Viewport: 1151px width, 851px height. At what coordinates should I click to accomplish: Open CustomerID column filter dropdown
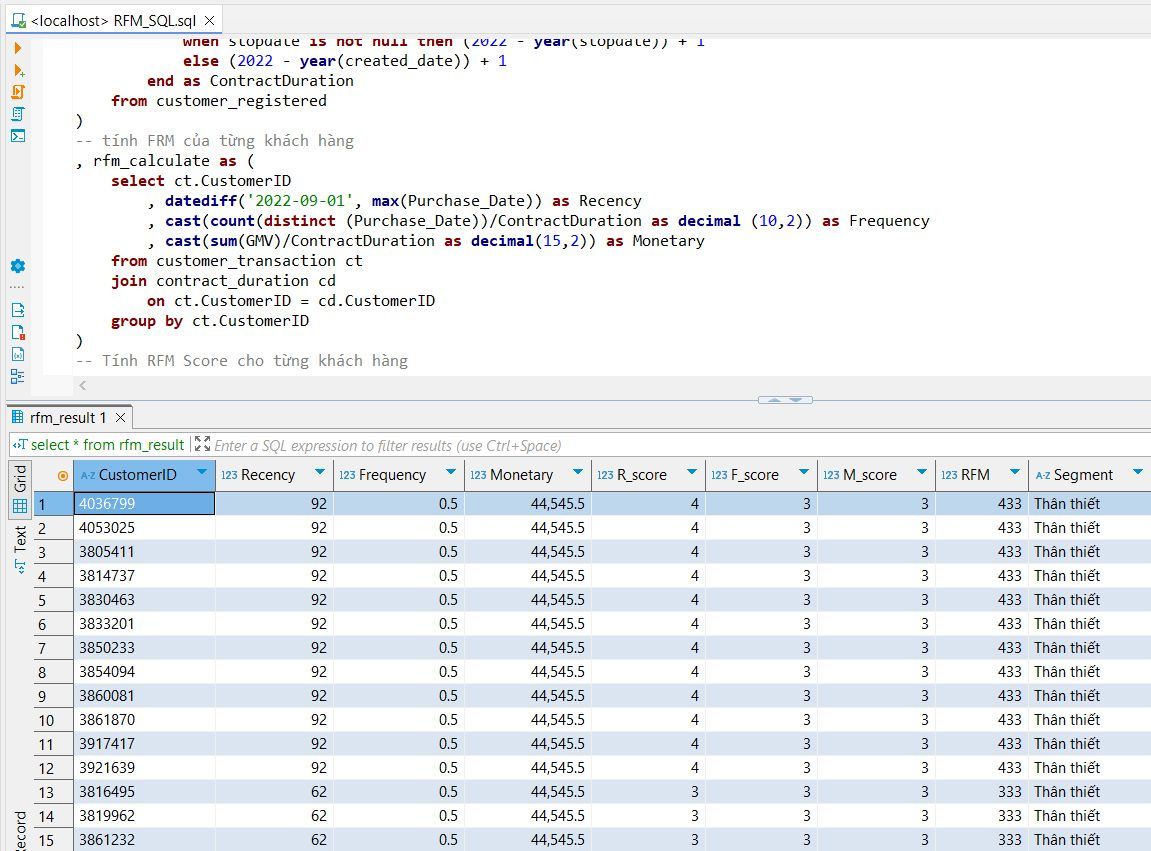pyautogui.click(x=202, y=472)
